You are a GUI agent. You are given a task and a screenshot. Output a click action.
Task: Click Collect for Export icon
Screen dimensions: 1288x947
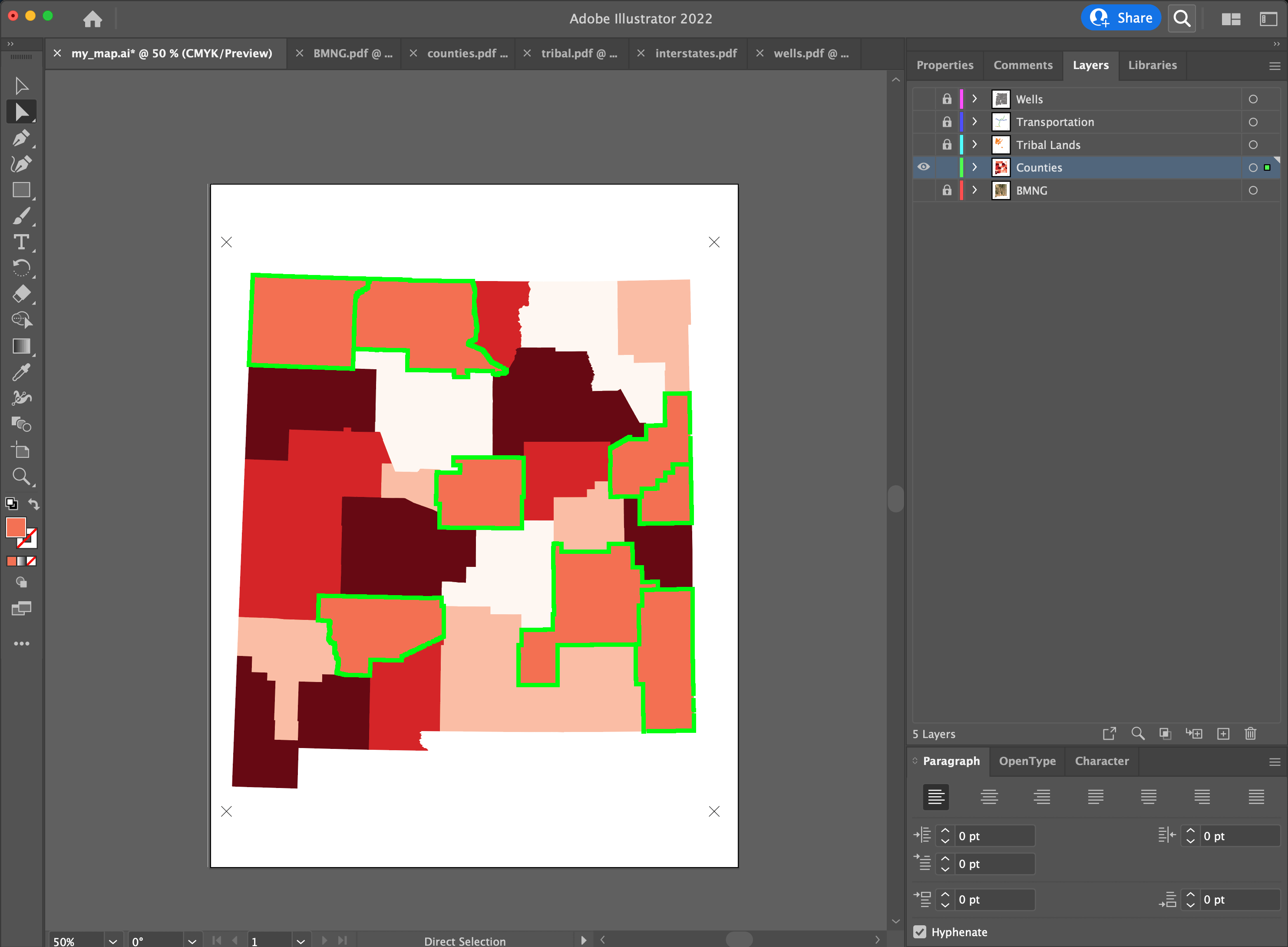click(x=1109, y=733)
